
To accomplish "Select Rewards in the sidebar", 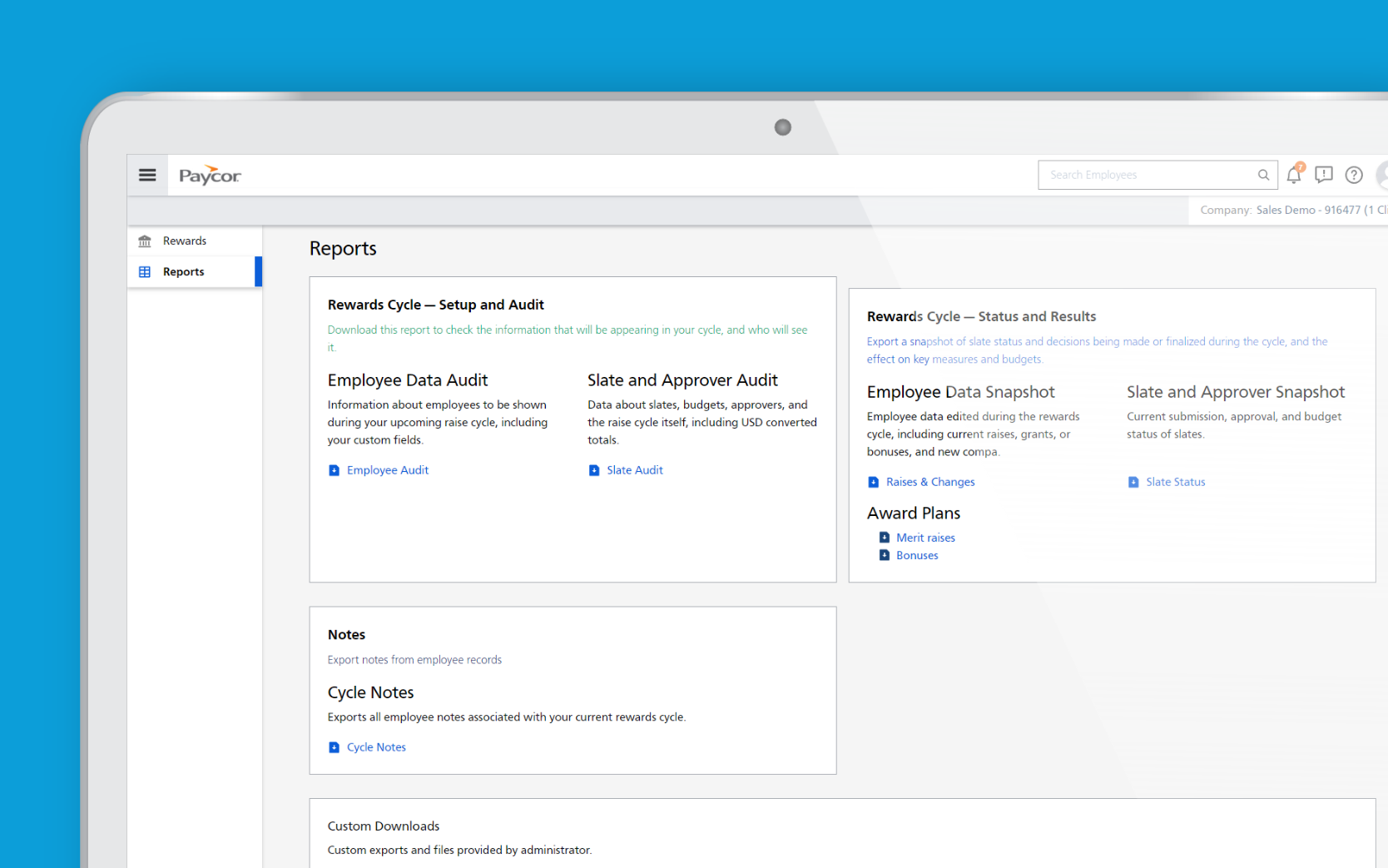I will pos(184,241).
